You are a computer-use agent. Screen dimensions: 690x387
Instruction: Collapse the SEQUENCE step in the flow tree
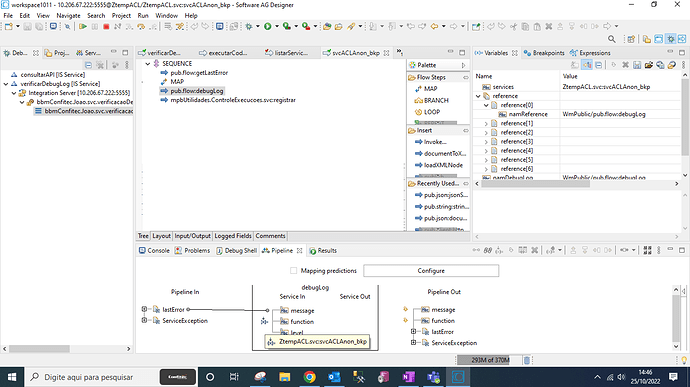(x=148, y=64)
